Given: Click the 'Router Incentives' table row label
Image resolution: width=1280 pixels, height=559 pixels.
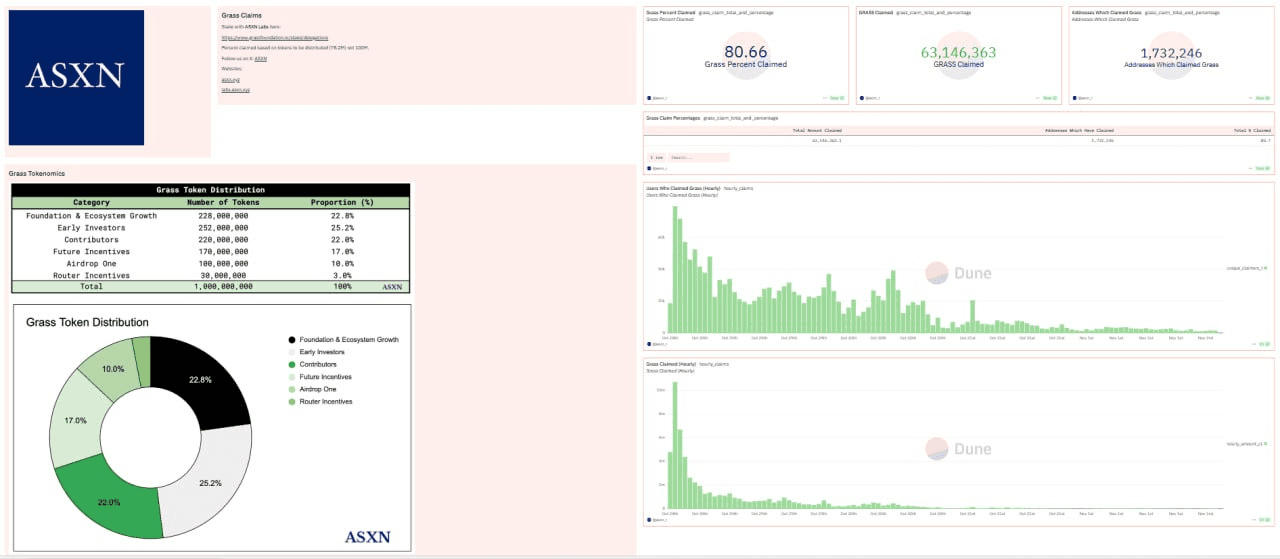Looking at the screenshot, I should (91, 275).
